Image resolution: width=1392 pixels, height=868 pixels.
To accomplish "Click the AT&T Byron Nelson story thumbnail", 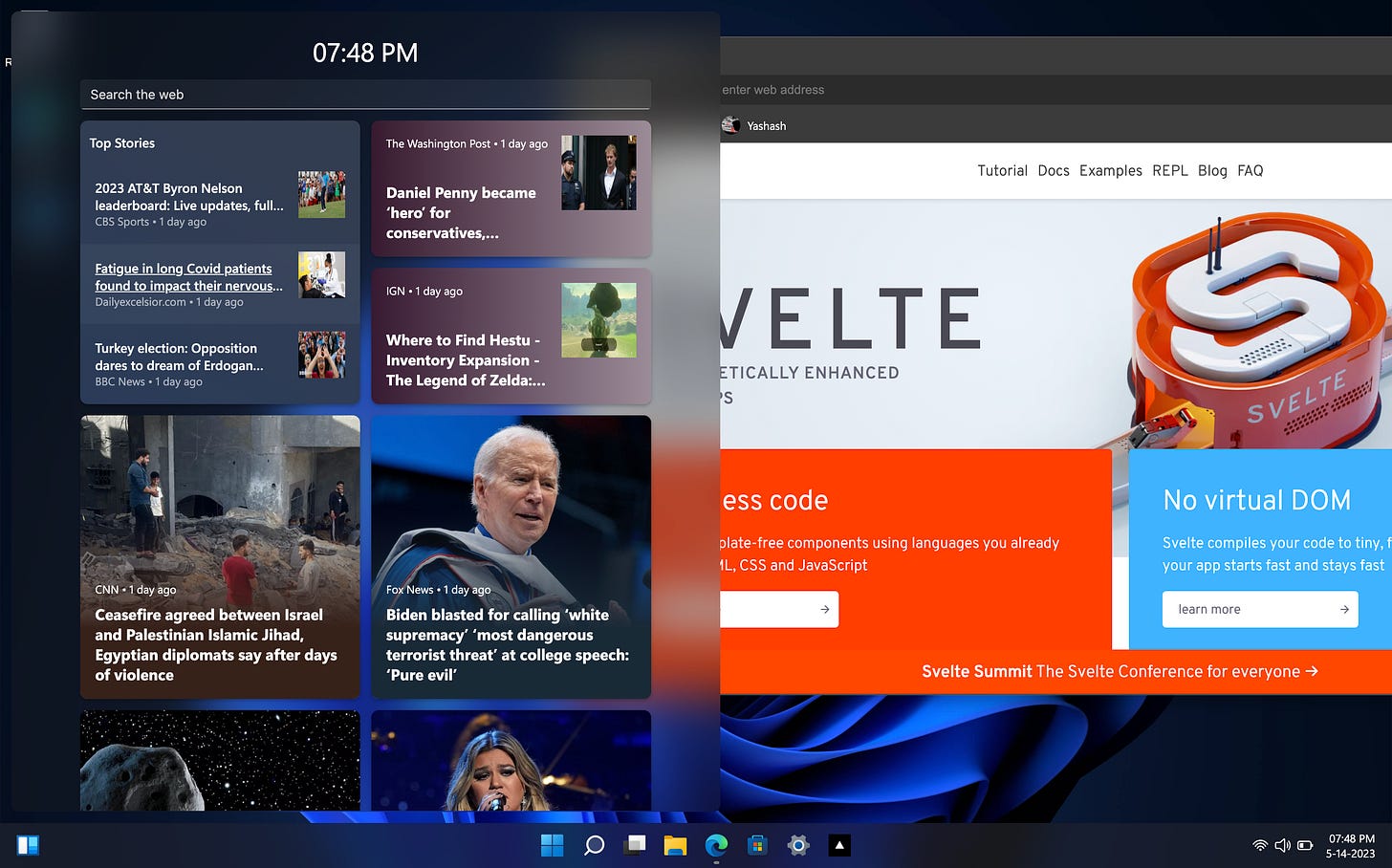I will coord(321,194).
